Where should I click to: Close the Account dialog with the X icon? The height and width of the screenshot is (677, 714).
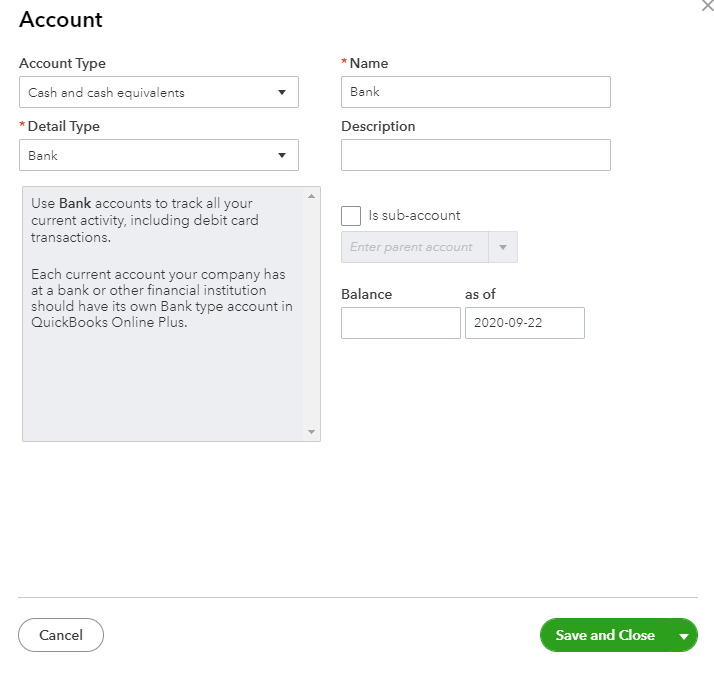tap(708, 6)
